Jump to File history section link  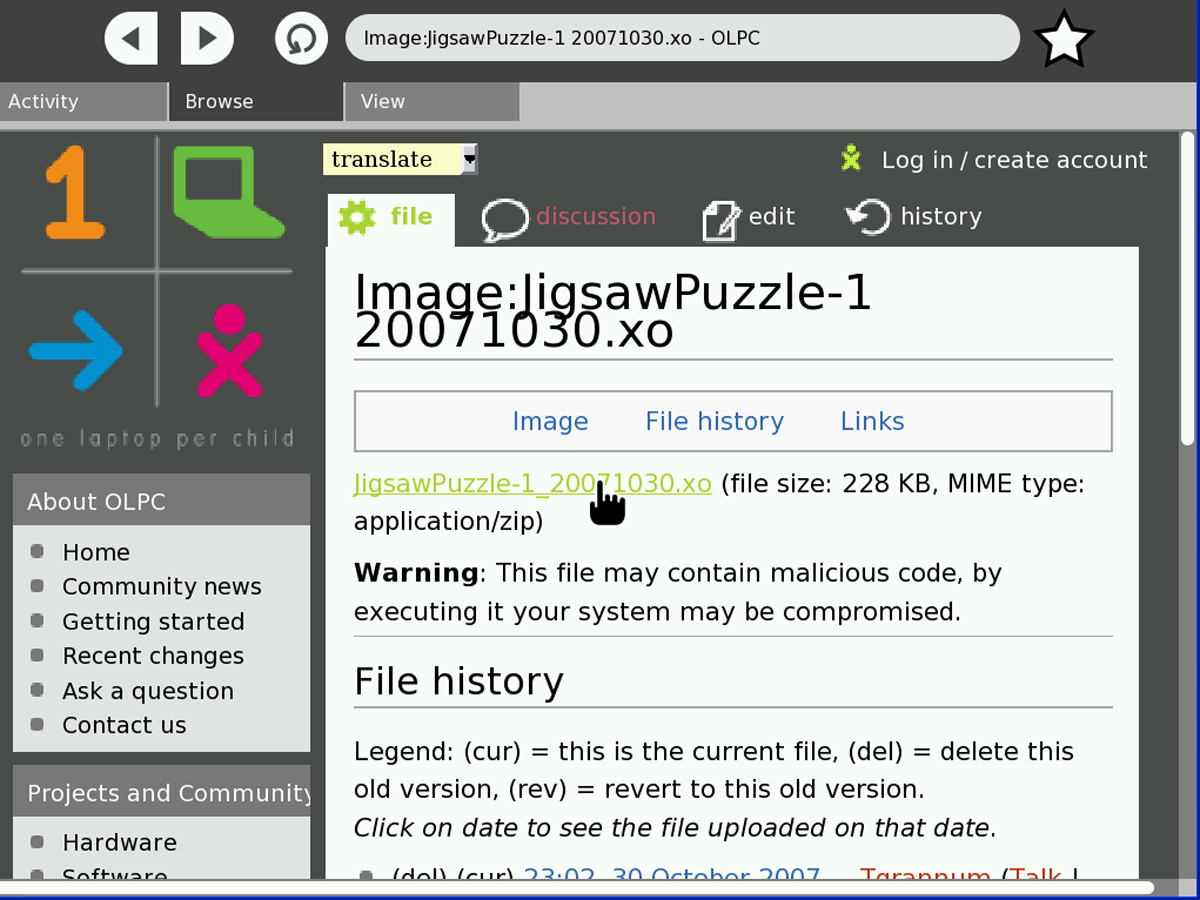coord(714,422)
